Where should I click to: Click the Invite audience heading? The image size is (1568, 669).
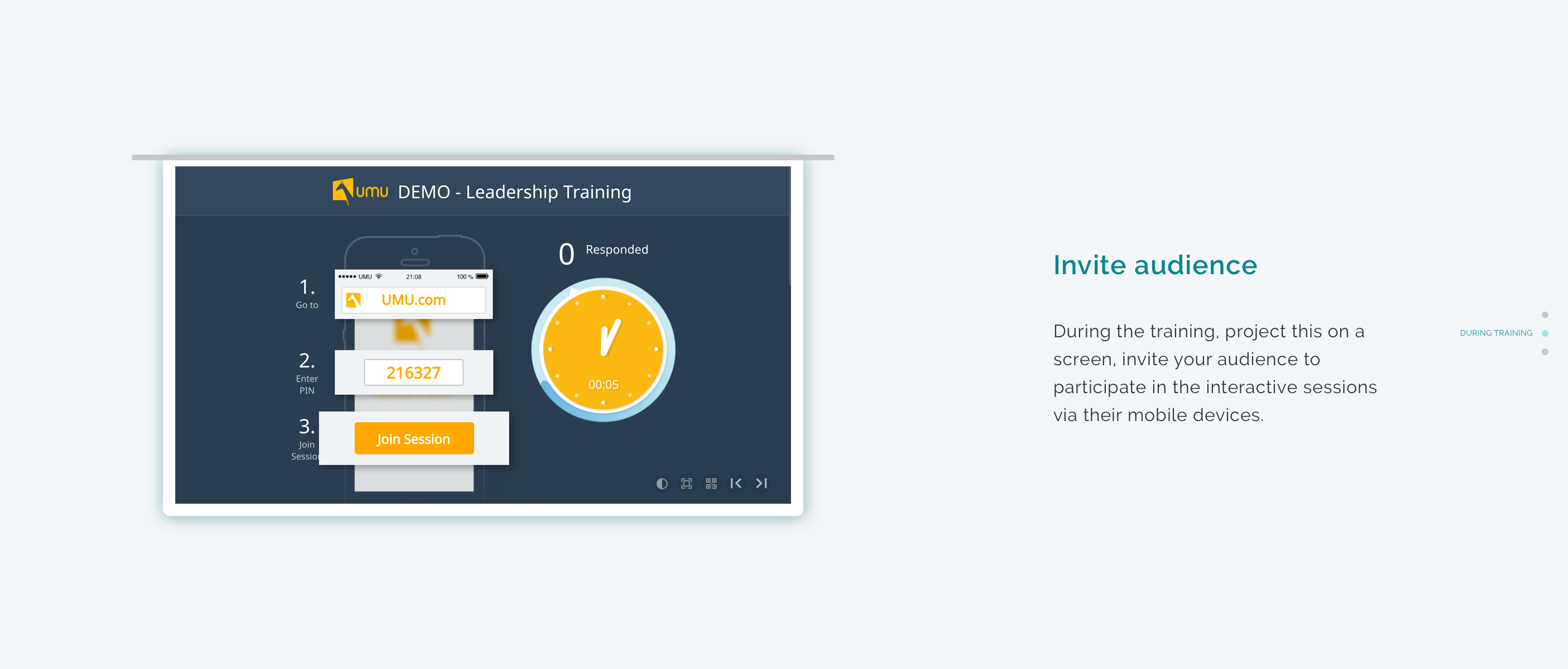click(x=1155, y=265)
